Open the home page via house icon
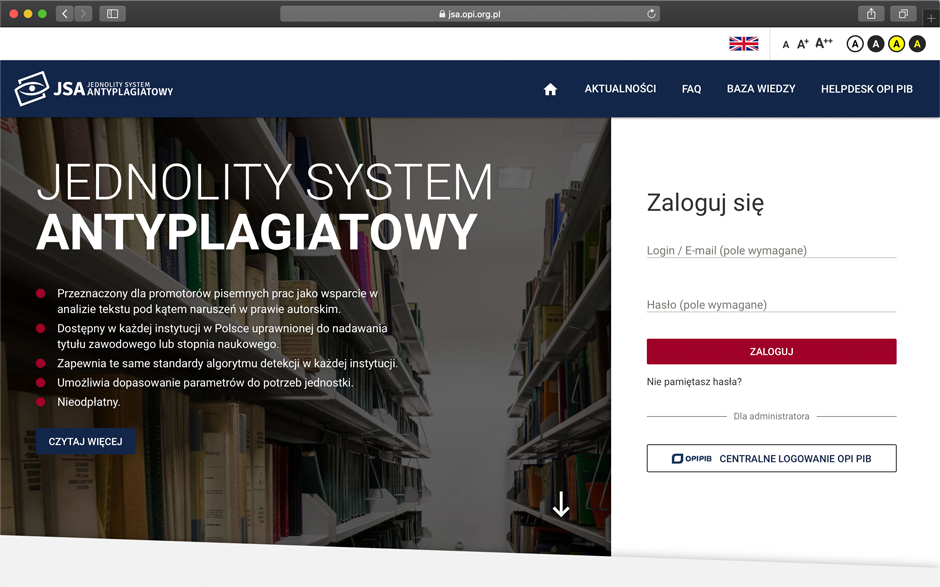Image resolution: width=940 pixels, height=587 pixels. coord(550,89)
